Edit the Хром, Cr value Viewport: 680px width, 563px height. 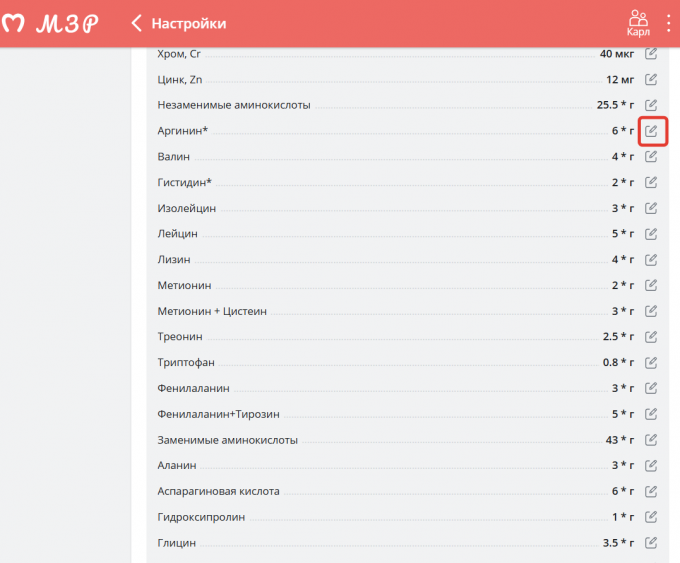tap(651, 53)
